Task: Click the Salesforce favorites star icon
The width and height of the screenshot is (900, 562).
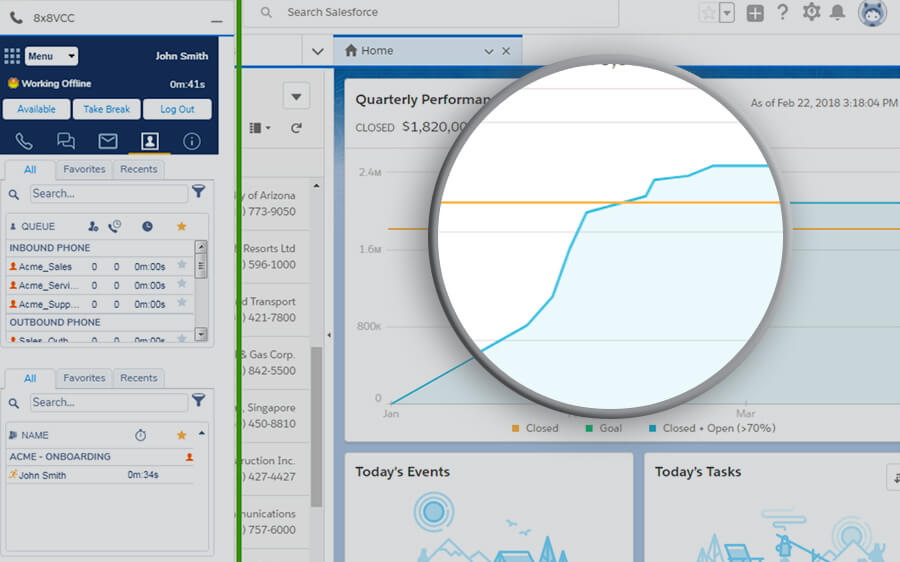Action: (709, 13)
